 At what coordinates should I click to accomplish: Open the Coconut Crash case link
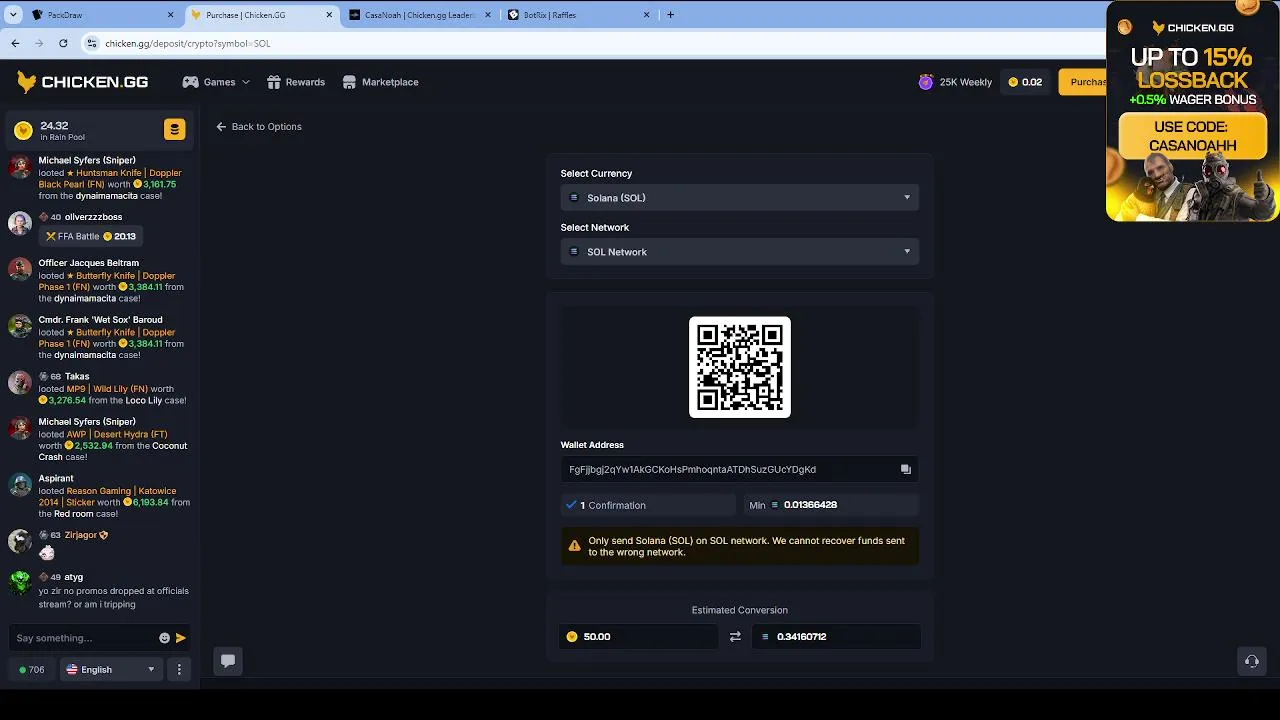112,452
